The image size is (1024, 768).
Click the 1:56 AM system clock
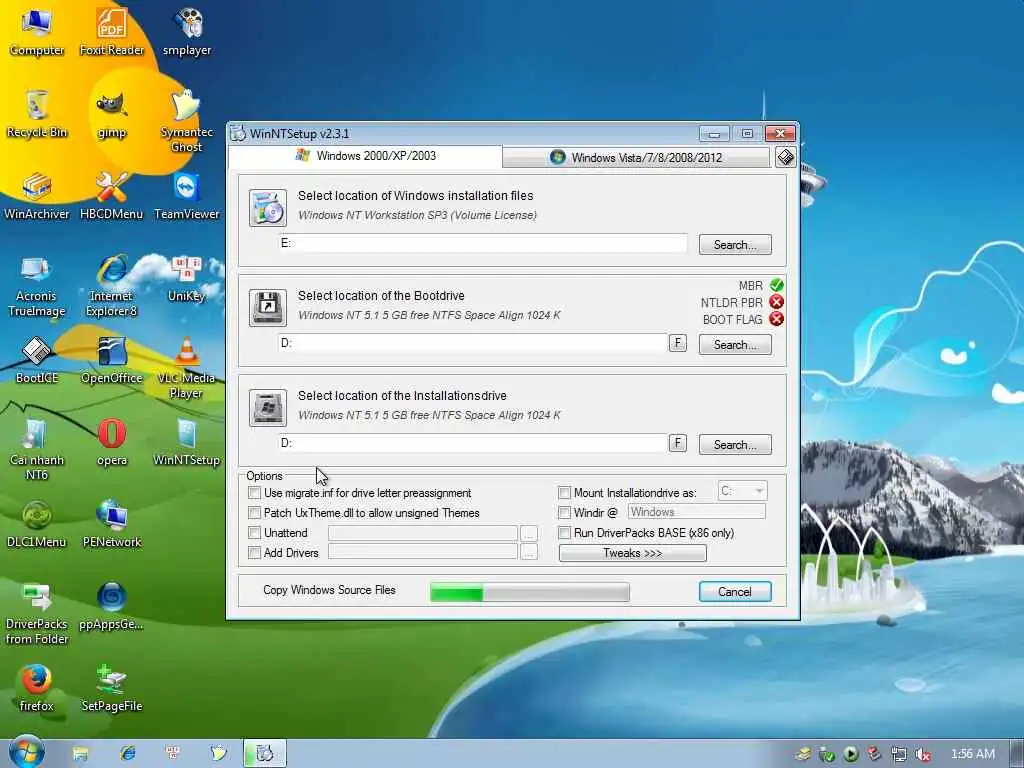(972, 754)
